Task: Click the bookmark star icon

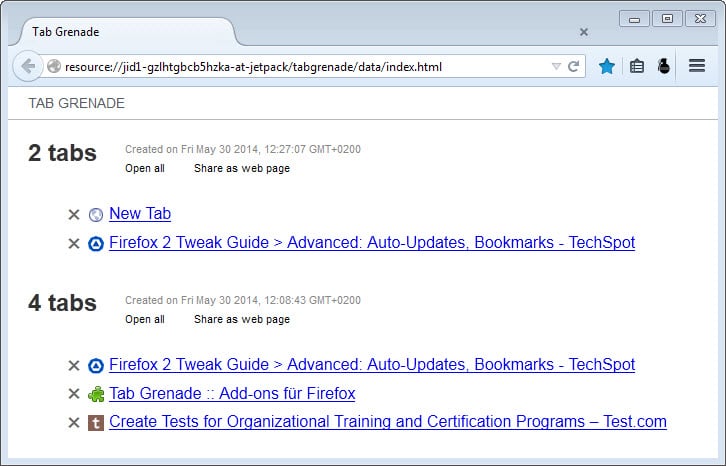Action: coord(606,67)
